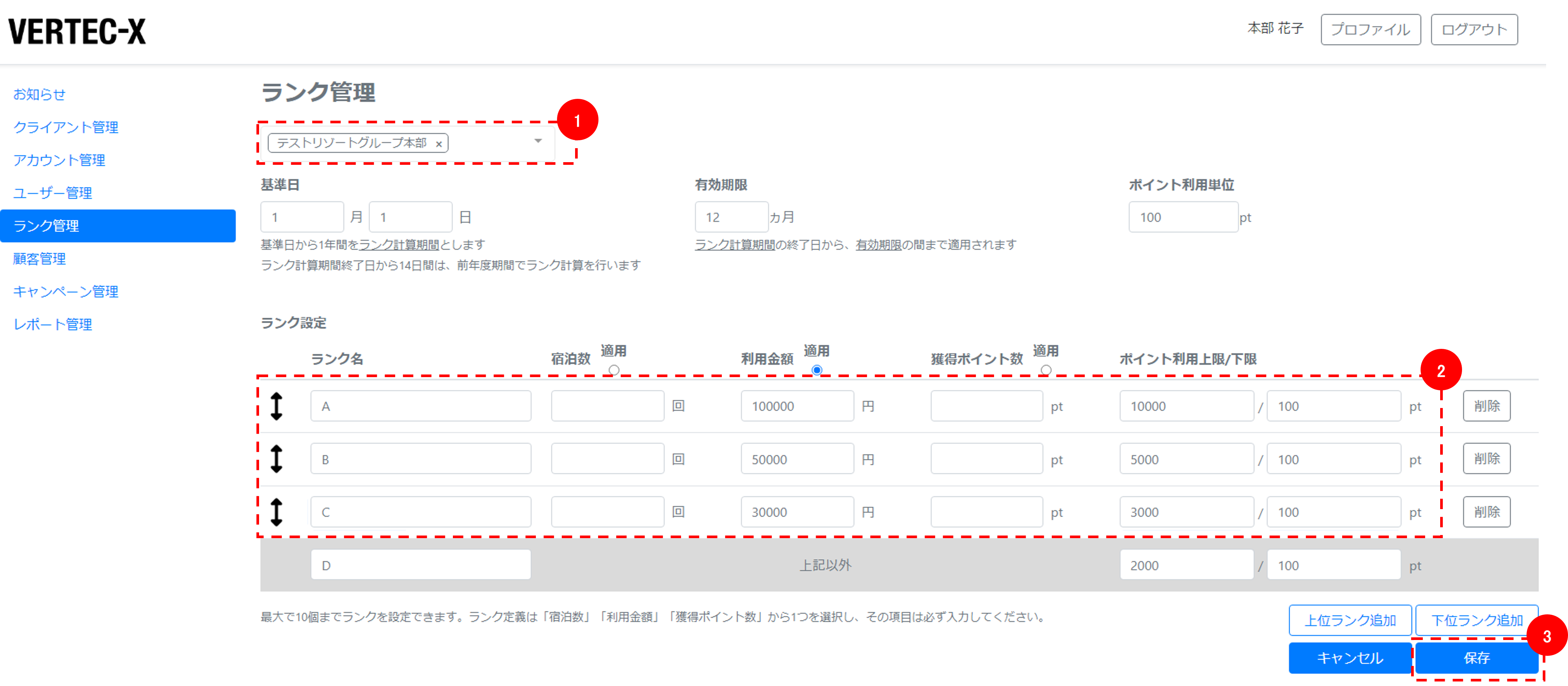Click the 上記以外 label in row D

(825, 565)
